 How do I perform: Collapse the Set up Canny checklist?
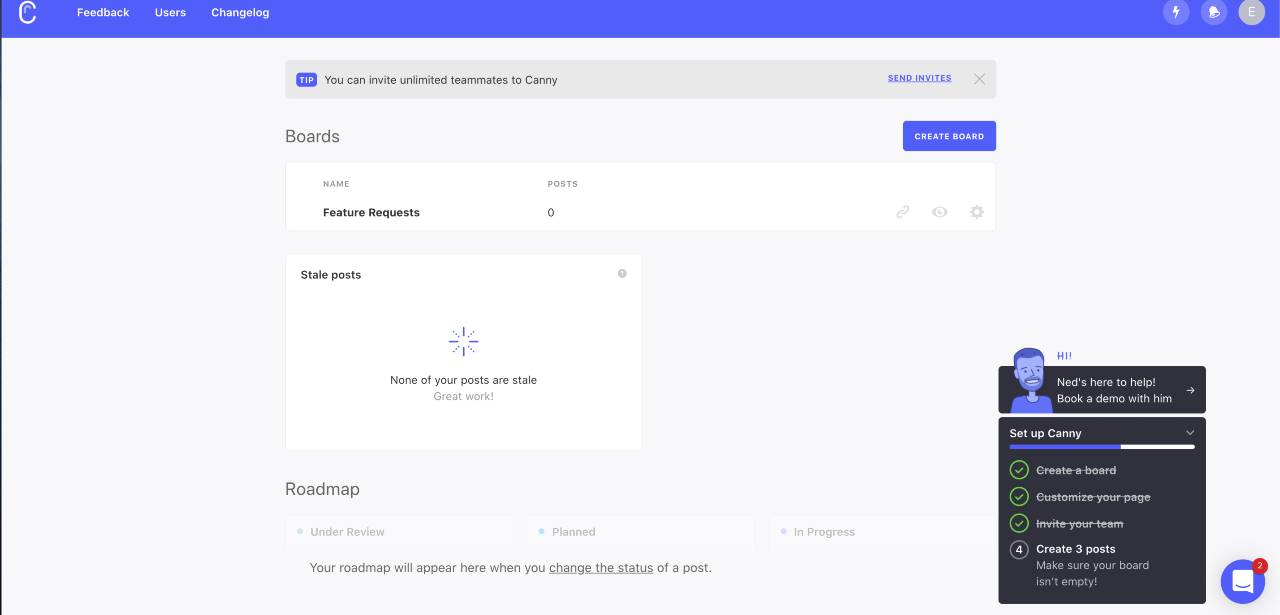pyautogui.click(x=1190, y=433)
